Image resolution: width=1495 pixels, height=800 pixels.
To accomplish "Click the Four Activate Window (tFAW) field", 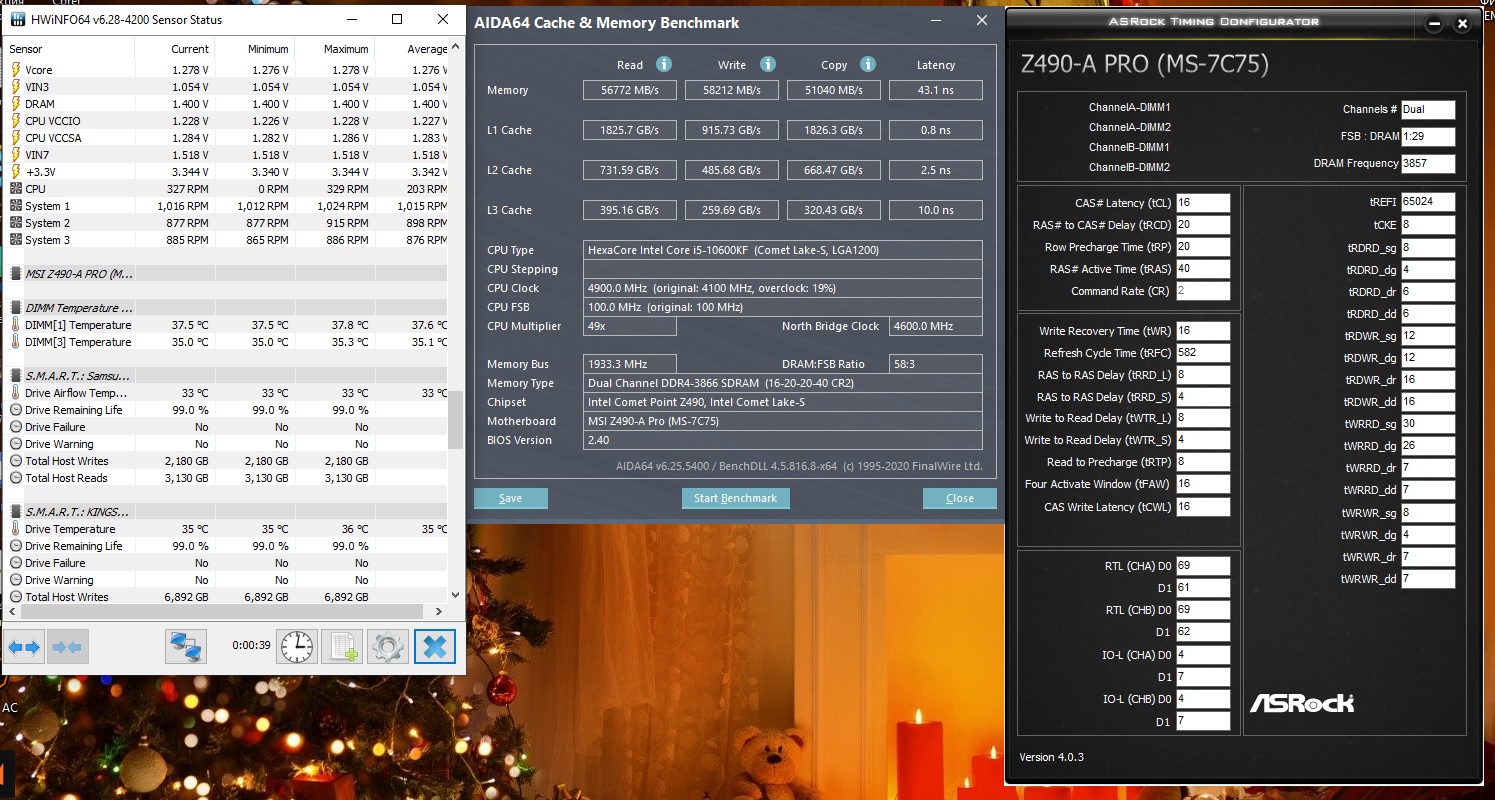I will (1203, 484).
